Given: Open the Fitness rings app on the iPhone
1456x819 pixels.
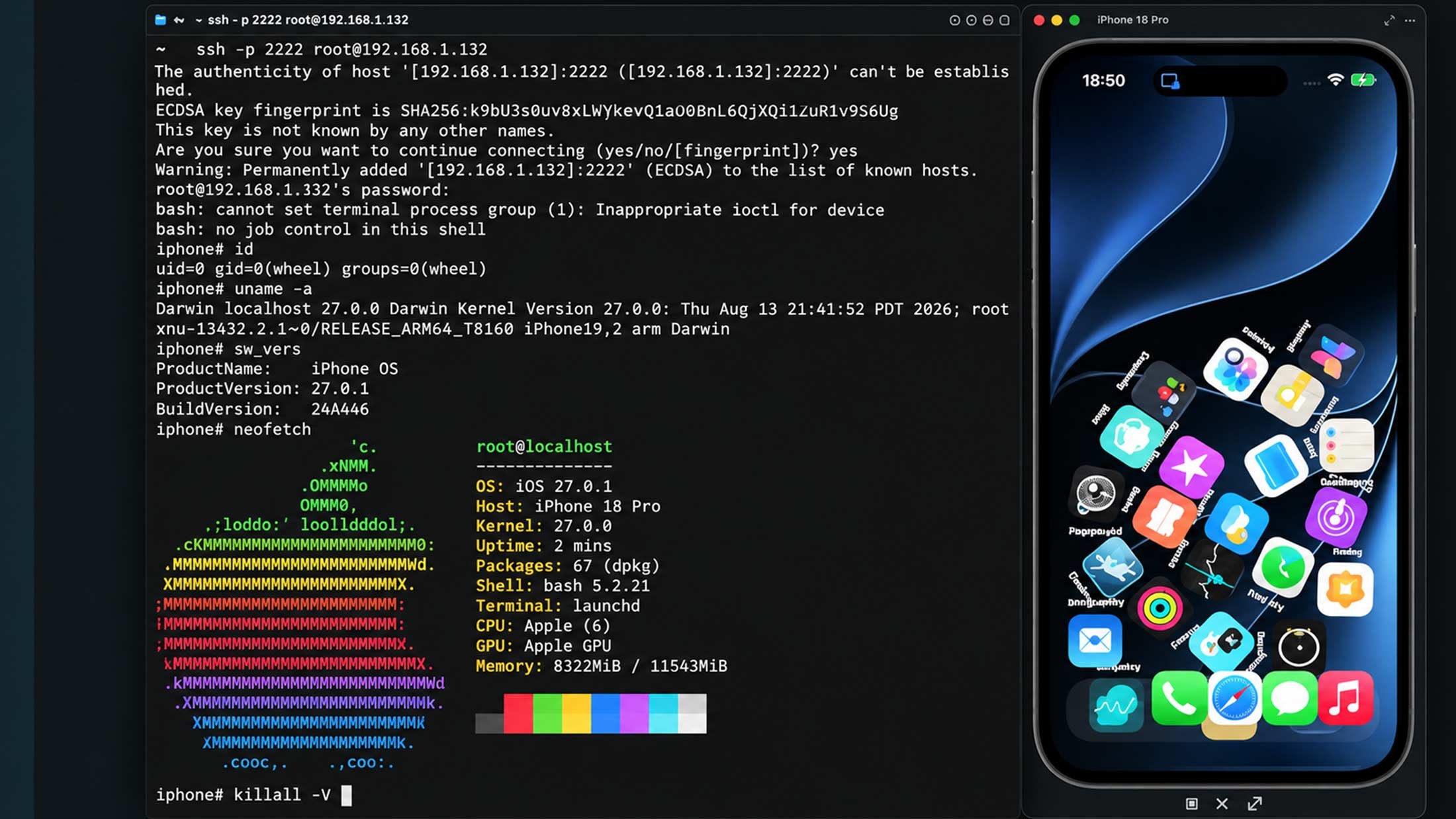Looking at the screenshot, I should (x=1160, y=608).
